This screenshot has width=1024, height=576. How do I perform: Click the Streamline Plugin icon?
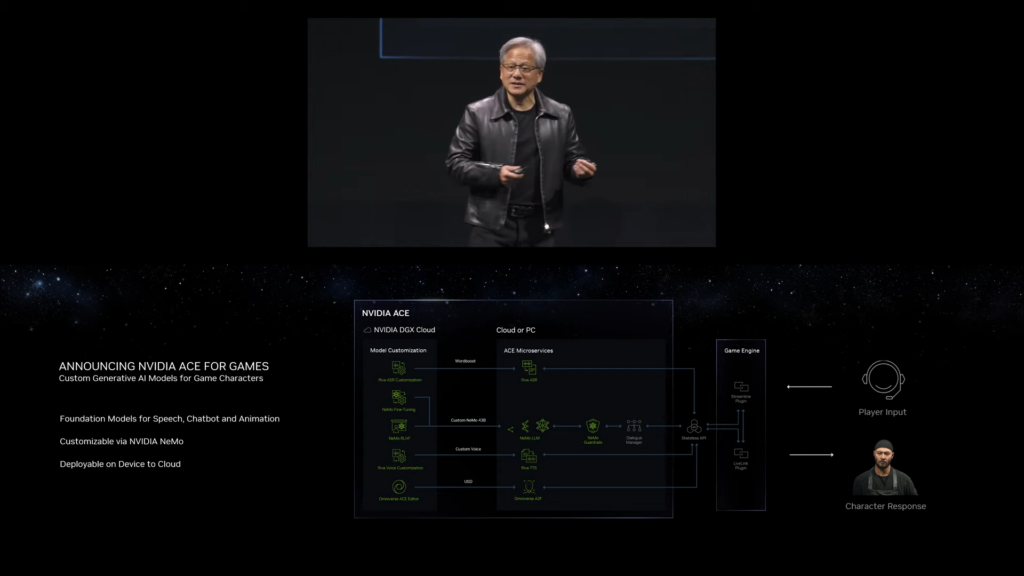pos(742,387)
